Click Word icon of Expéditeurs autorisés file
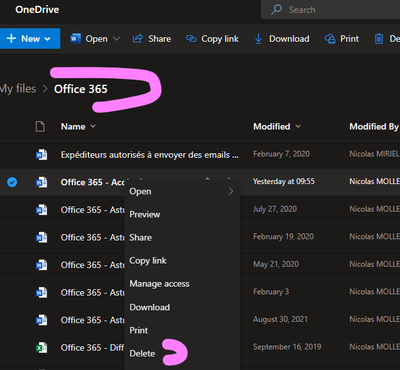 coord(41,155)
